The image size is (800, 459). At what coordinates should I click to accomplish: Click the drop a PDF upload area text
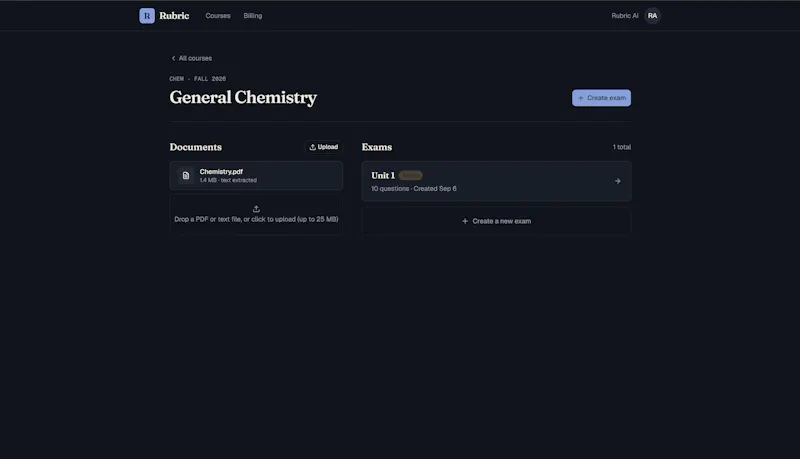point(256,219)
